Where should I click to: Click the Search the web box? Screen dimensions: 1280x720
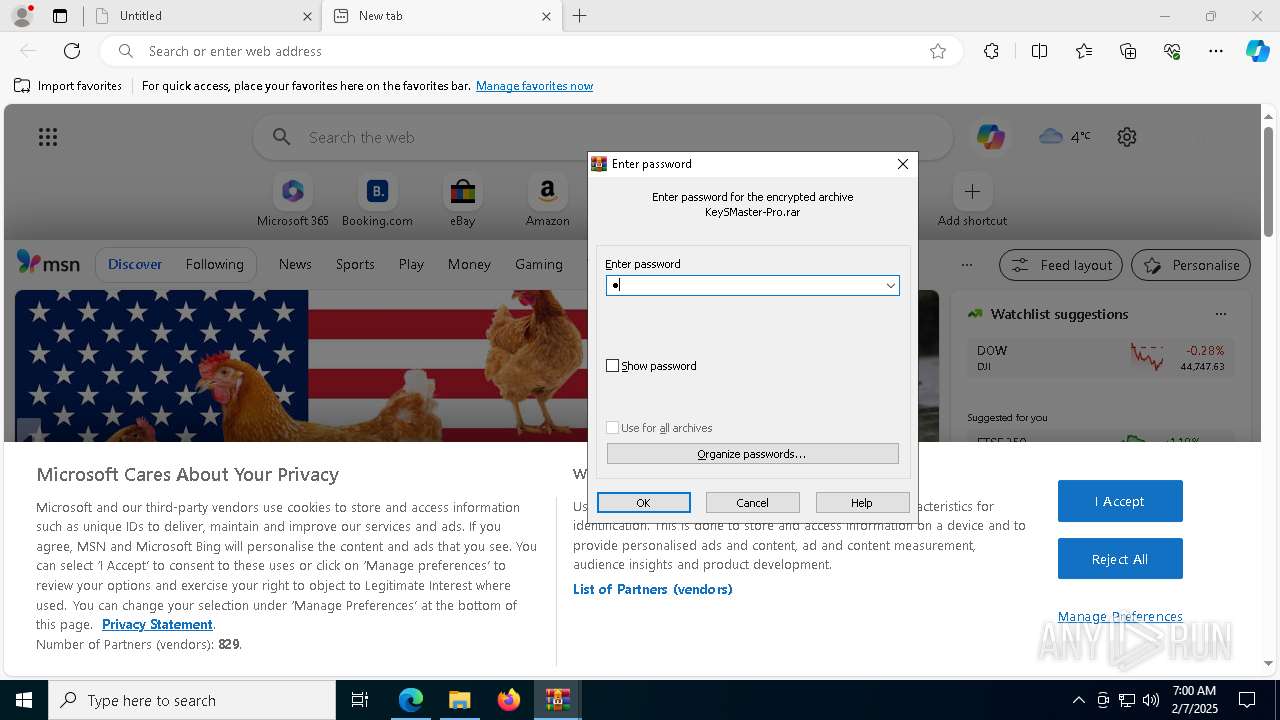click(x=603, y=137)
